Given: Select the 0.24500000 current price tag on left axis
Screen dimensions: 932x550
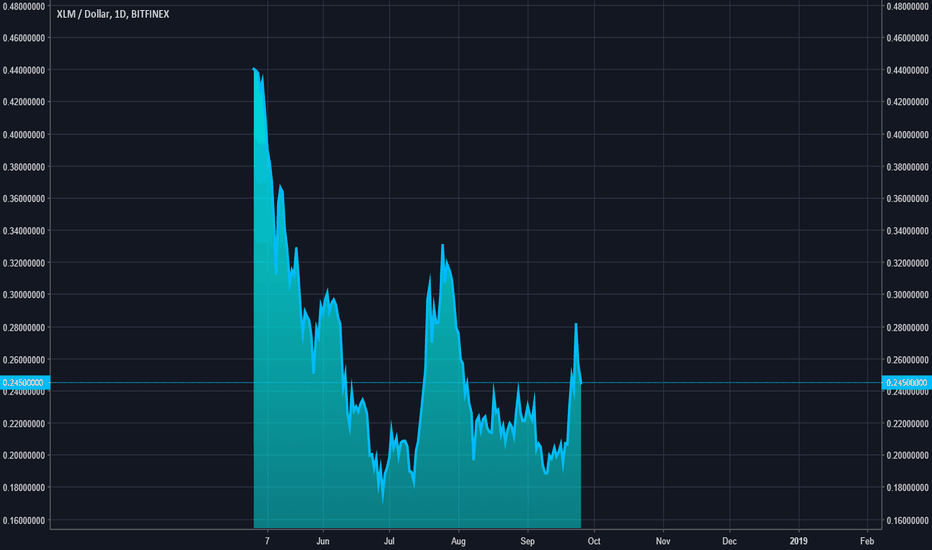Looking at the screenshot, I should click(x=24, y=382).
